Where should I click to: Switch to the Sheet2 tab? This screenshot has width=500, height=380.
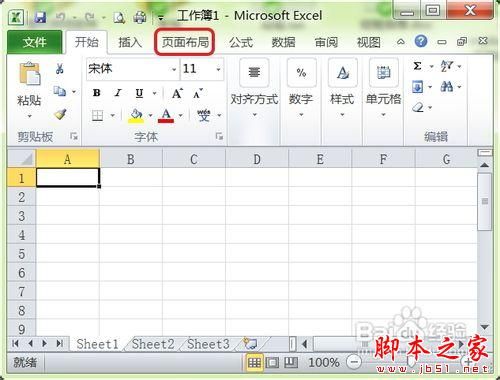[x=153, y=344]
